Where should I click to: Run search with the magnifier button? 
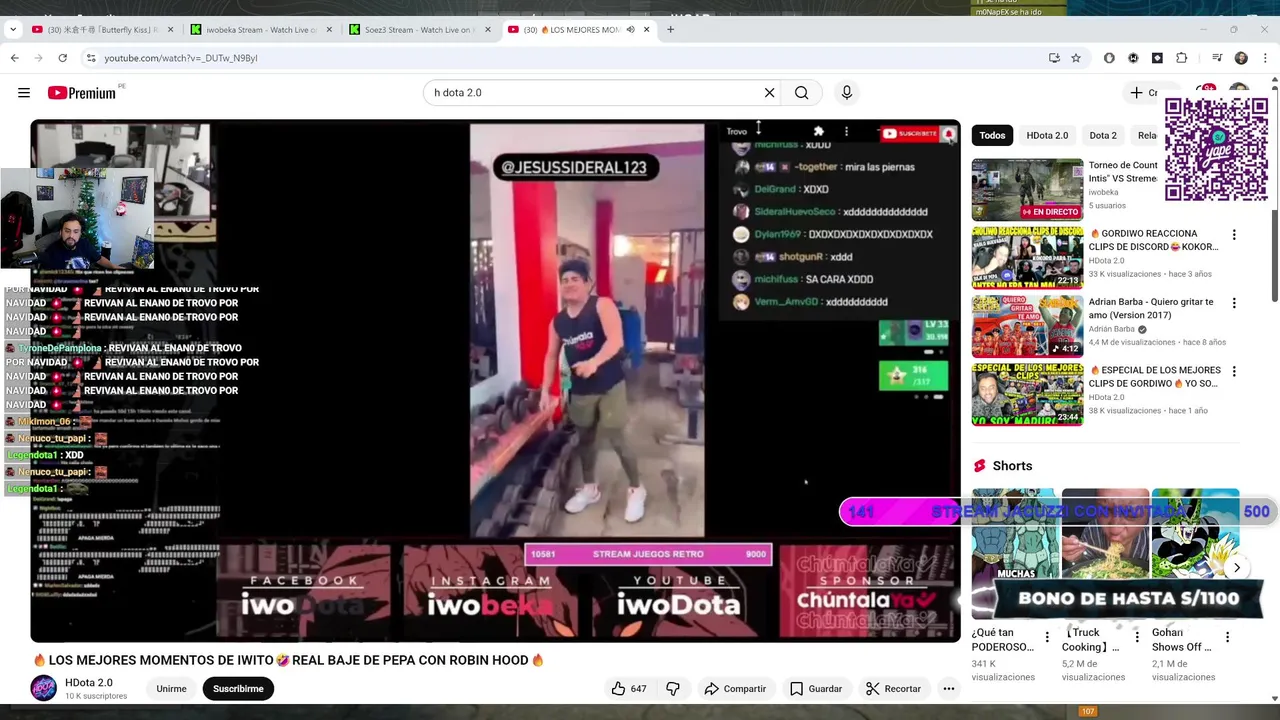(801, 93)
